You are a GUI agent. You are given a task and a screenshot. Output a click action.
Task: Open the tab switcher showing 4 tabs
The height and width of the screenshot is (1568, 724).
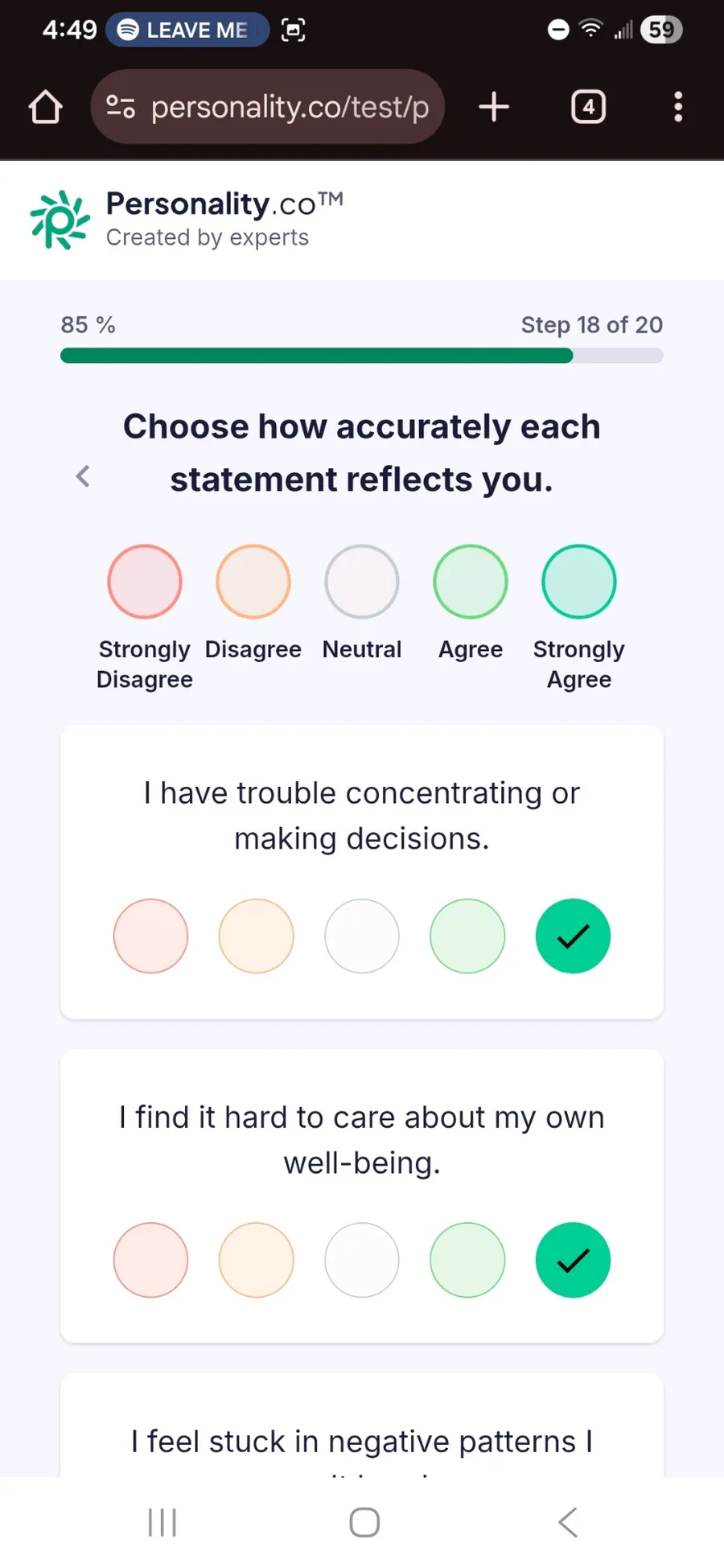pos(588,107)
